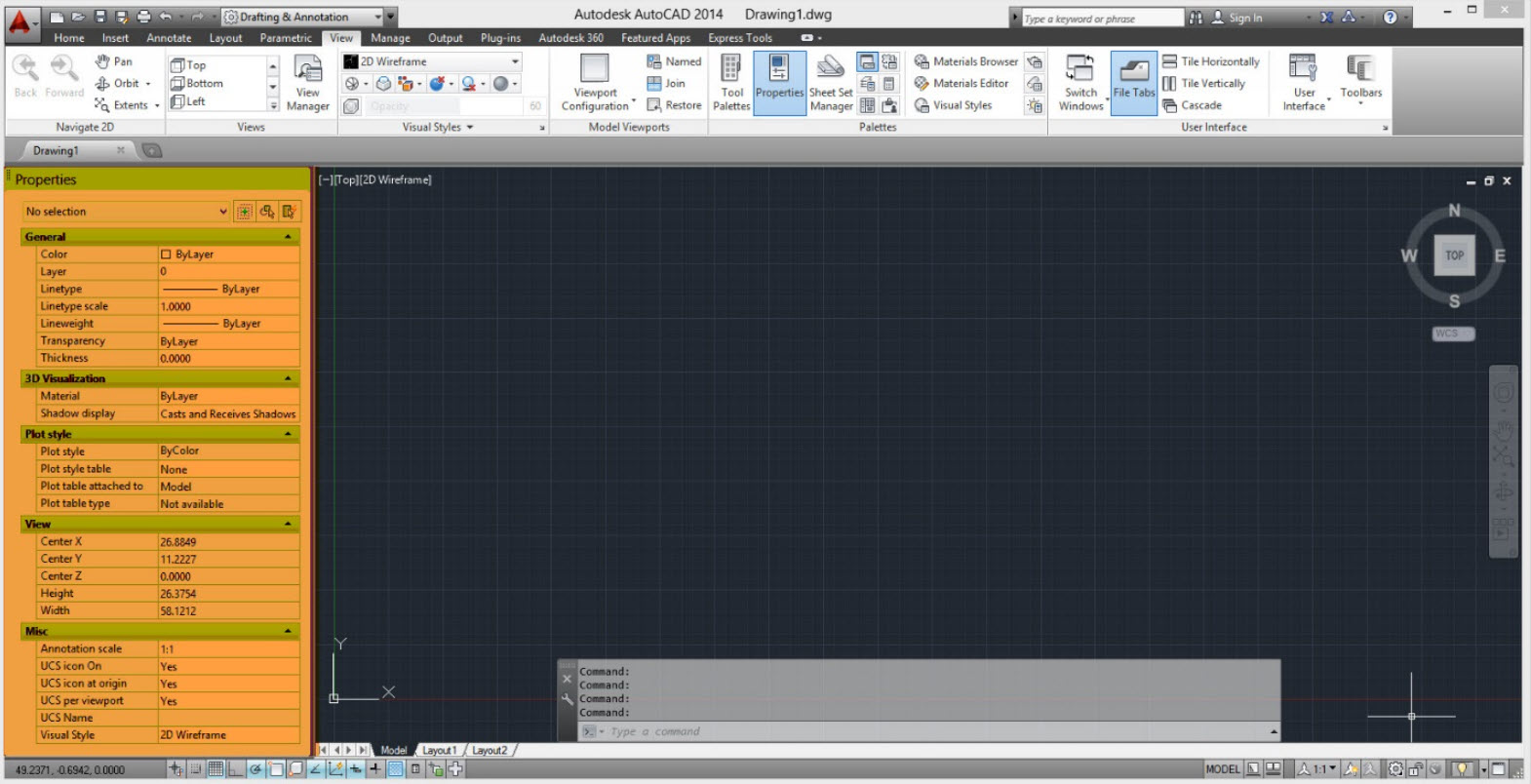Collapse the General section in Properties
Image resolution: width=1531 pixels, height=784 pixels.
pos(288,237)
